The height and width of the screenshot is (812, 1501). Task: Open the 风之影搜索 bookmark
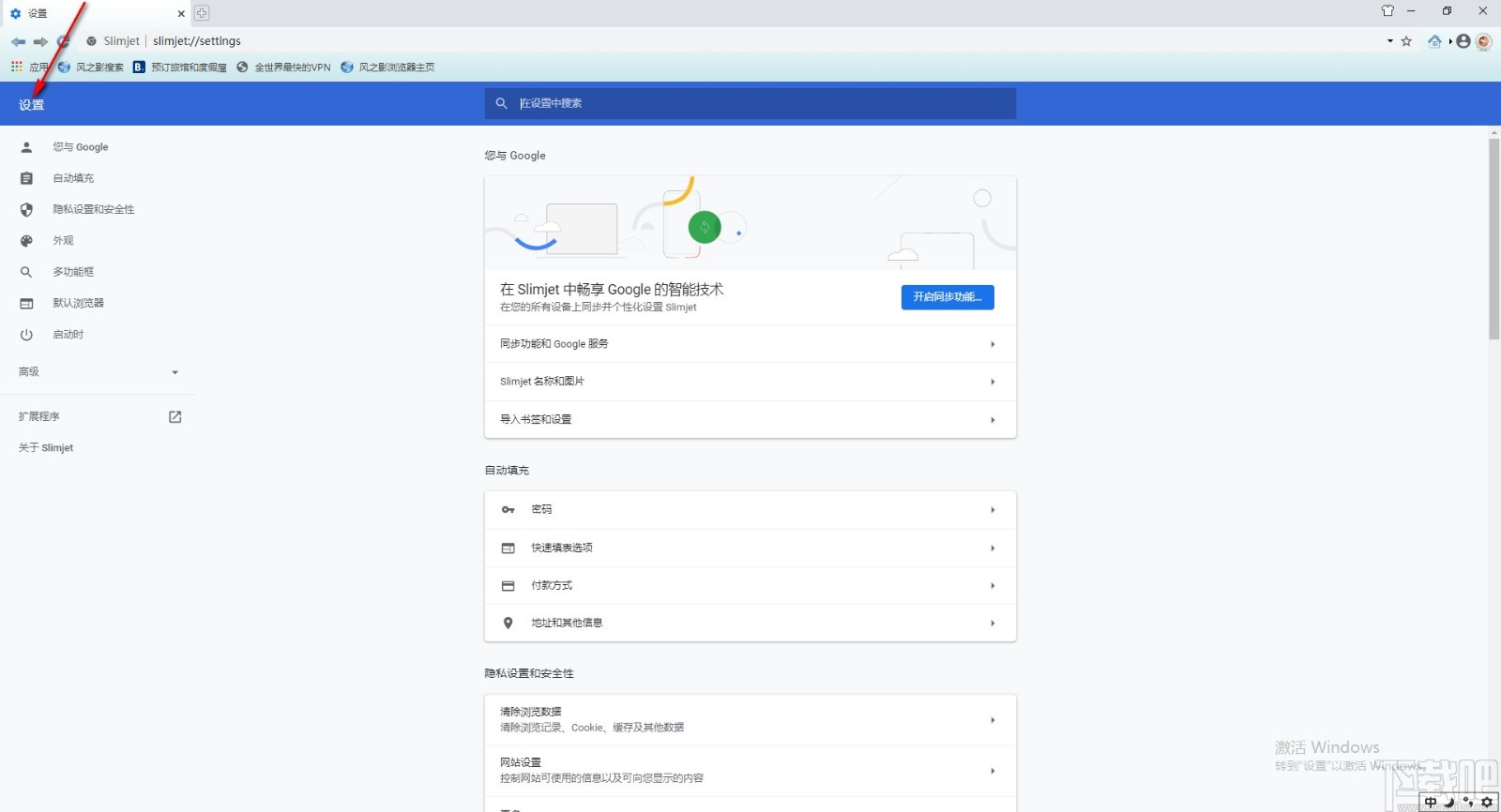(x=91, y=67)
